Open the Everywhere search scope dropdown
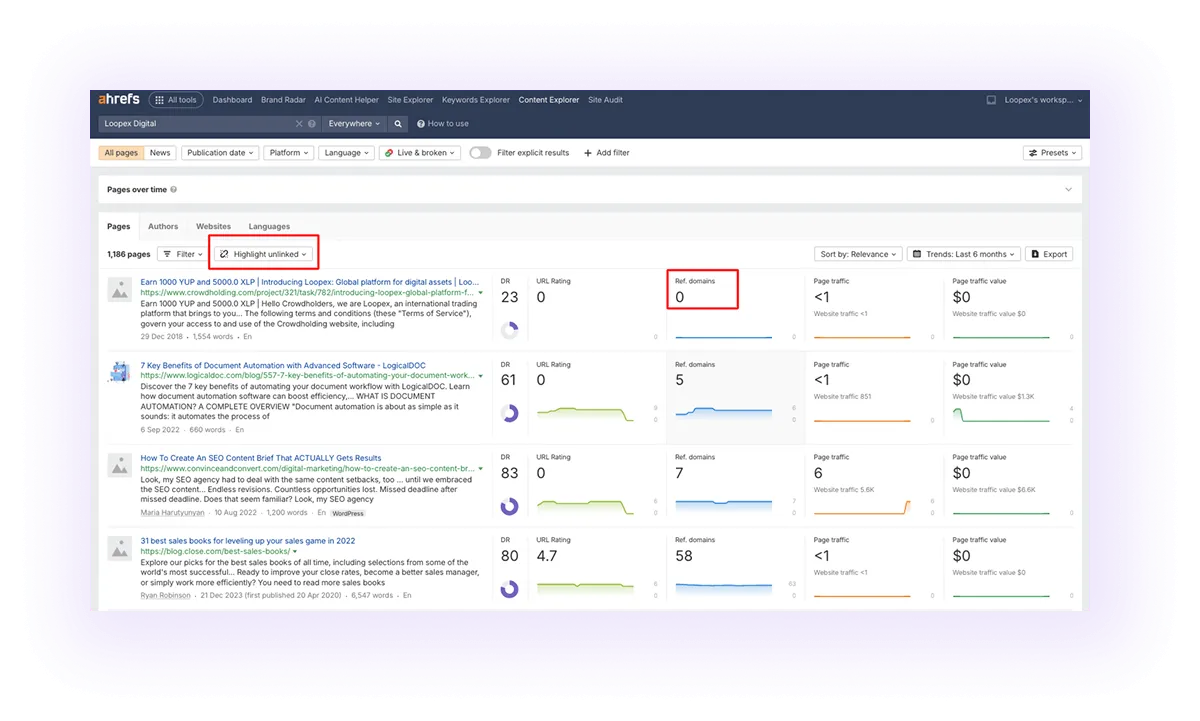 click(x=355, y=124)
